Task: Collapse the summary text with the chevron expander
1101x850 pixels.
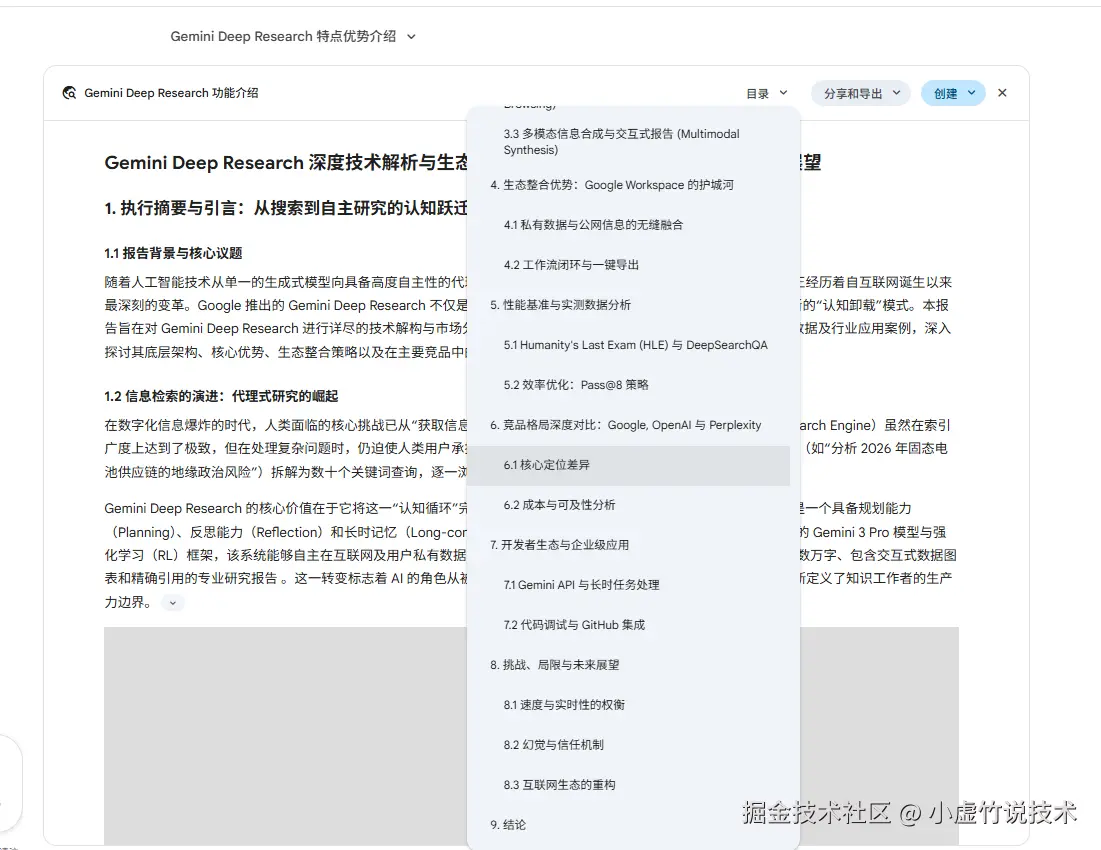Action: click(x=172, y=603)
